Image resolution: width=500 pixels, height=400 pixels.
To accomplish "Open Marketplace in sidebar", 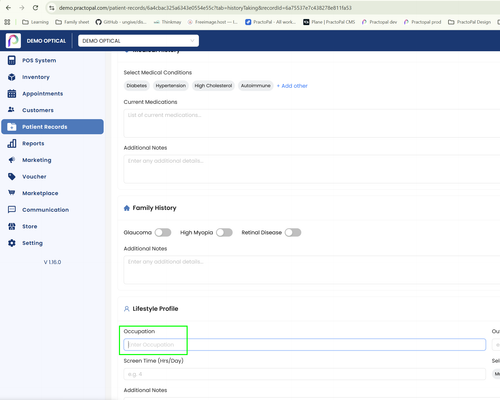I will [x=52, y=193].
